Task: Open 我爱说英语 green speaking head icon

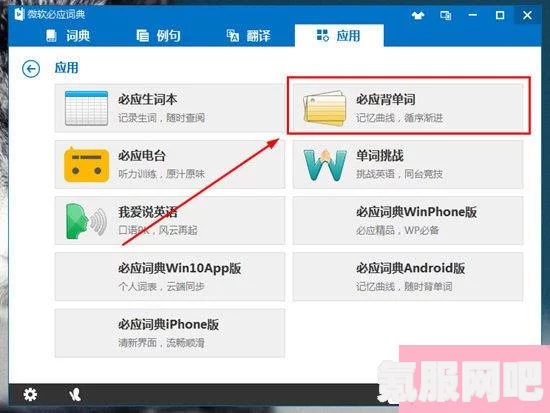Action: pos(86,221)
